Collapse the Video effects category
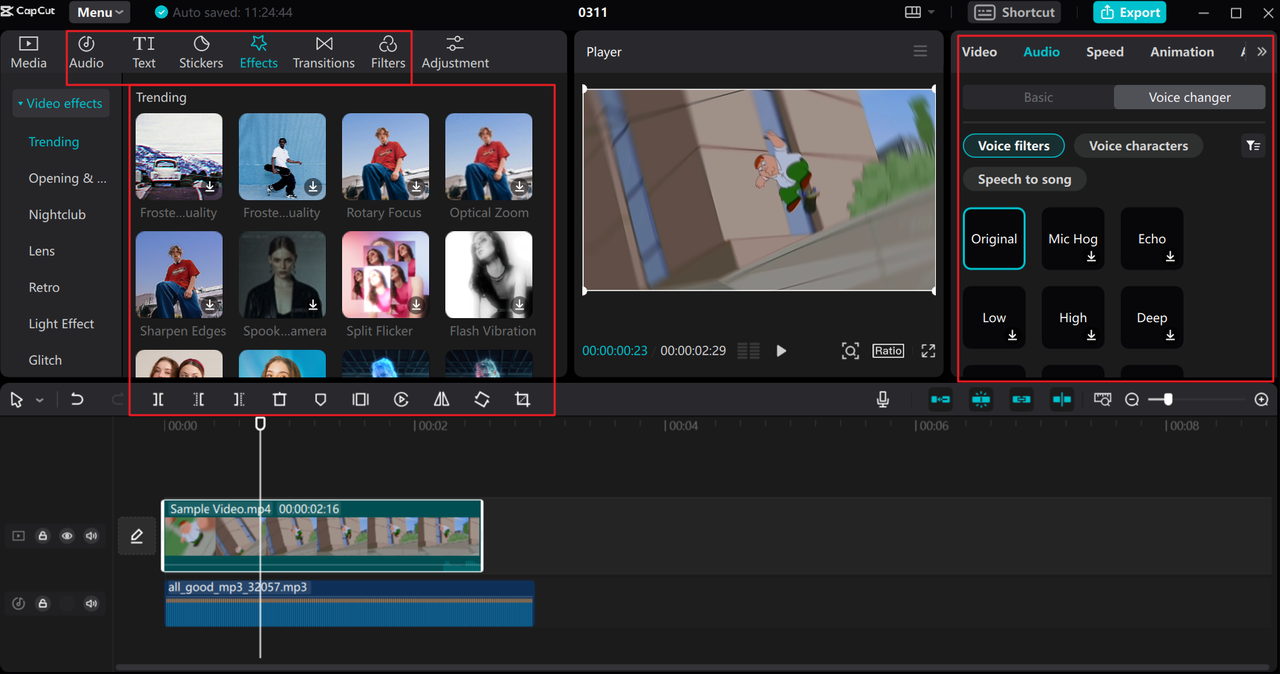Viewport: 1280px width, 674px height. (61, 103)
